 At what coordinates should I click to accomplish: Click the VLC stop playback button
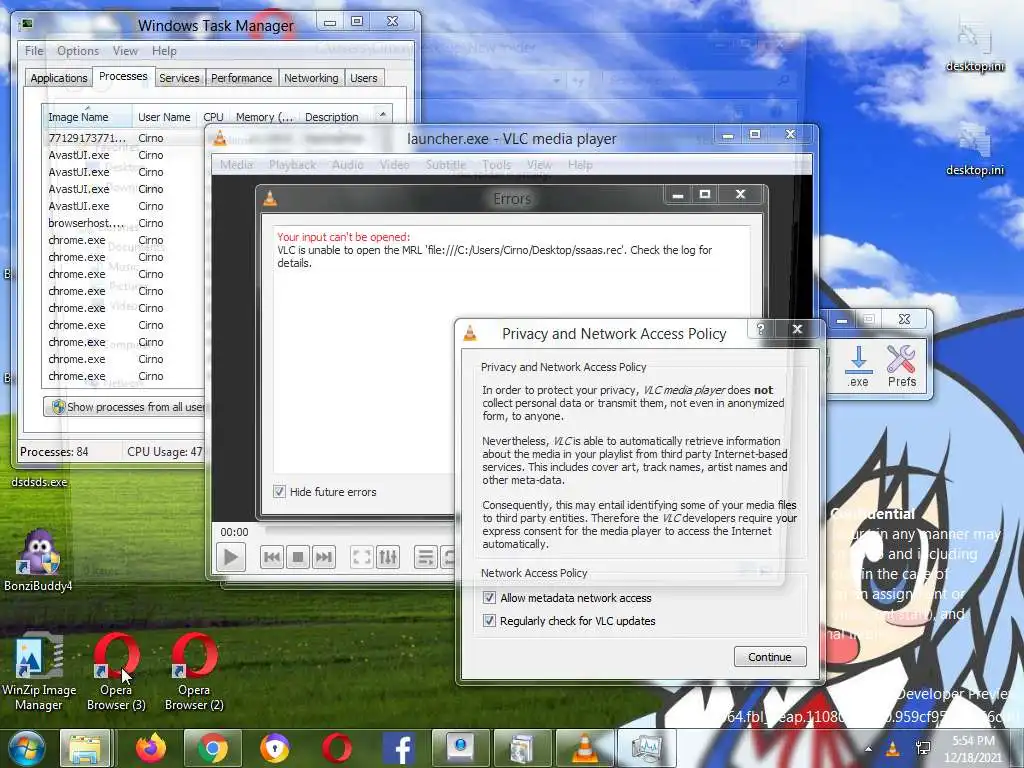298,557
